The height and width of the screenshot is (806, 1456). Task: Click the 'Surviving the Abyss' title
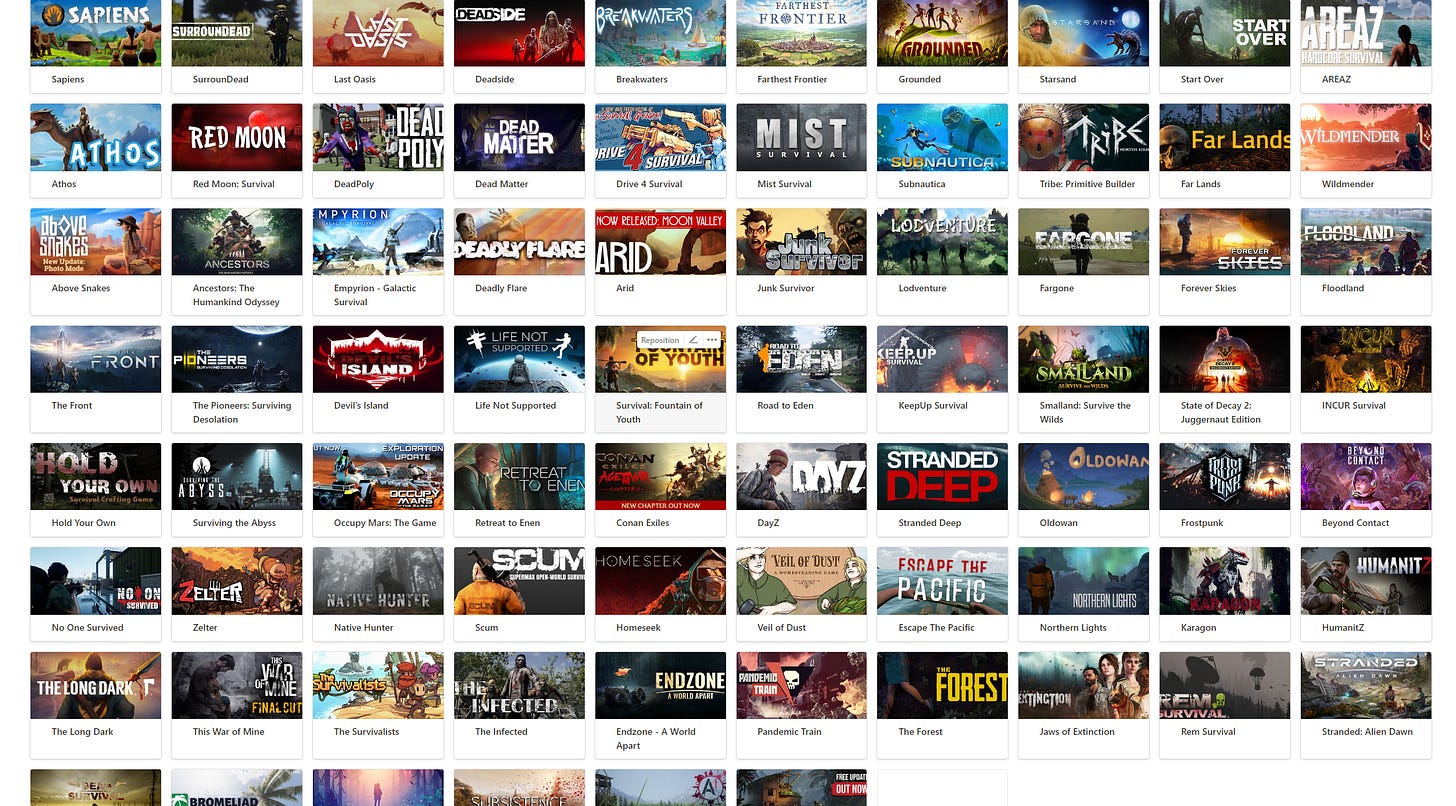[235, 523]
